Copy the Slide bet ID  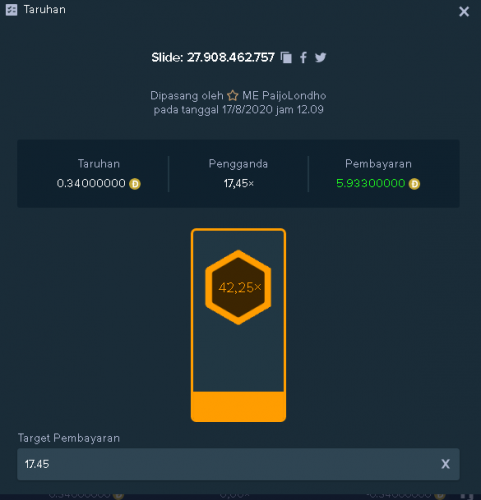[286, 58]
